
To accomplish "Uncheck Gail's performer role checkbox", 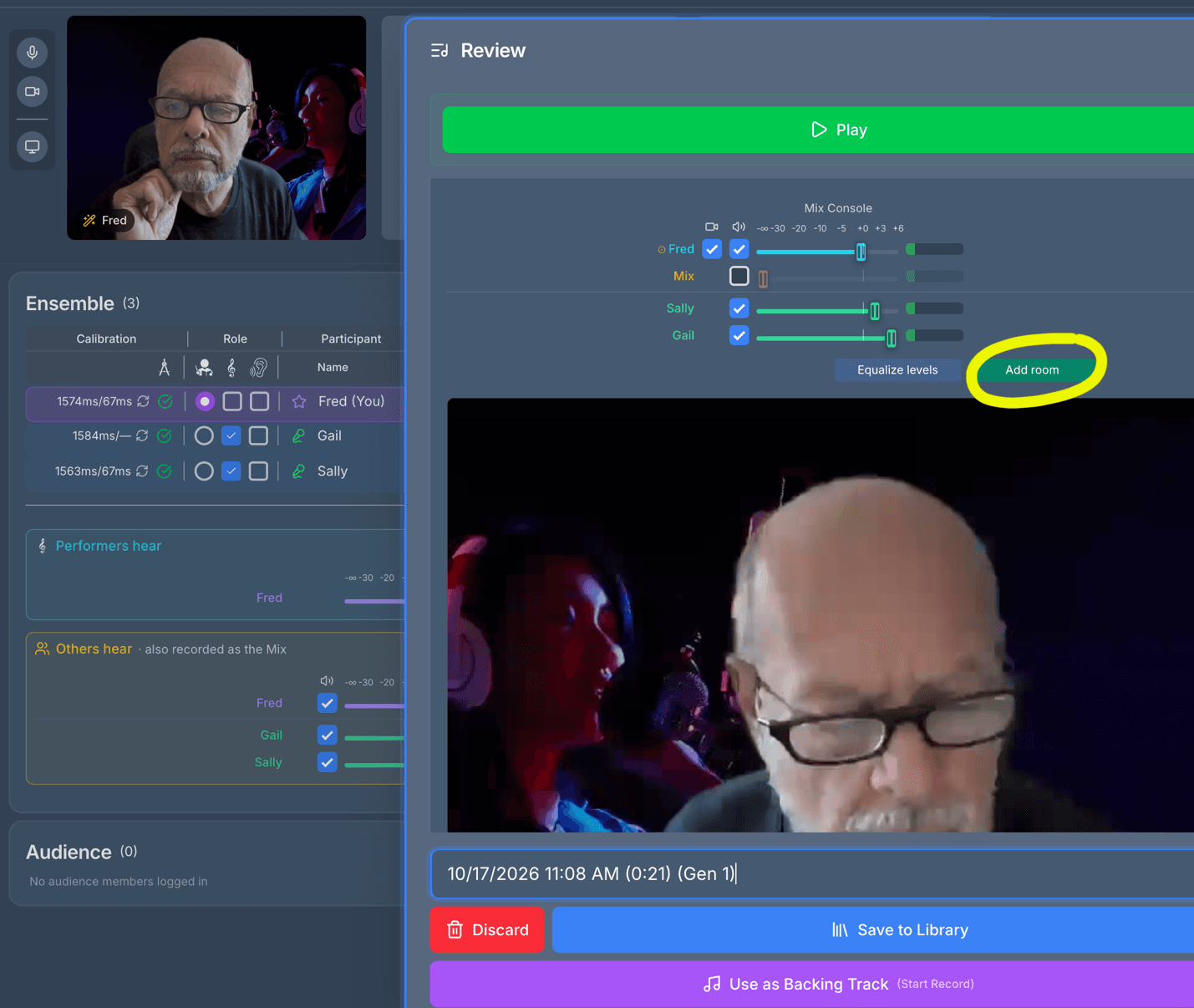I will pos(231,435).
